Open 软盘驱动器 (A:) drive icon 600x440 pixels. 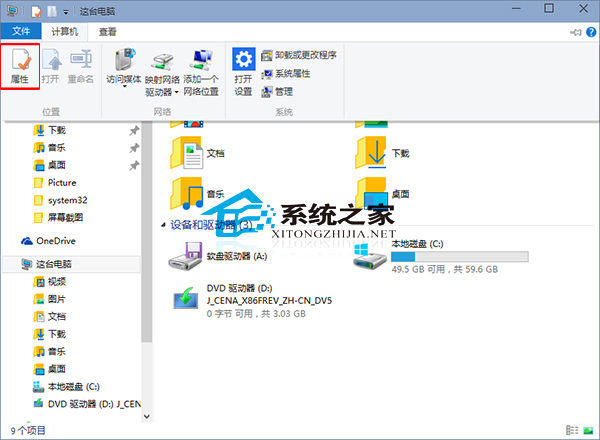tap(189, 257)
